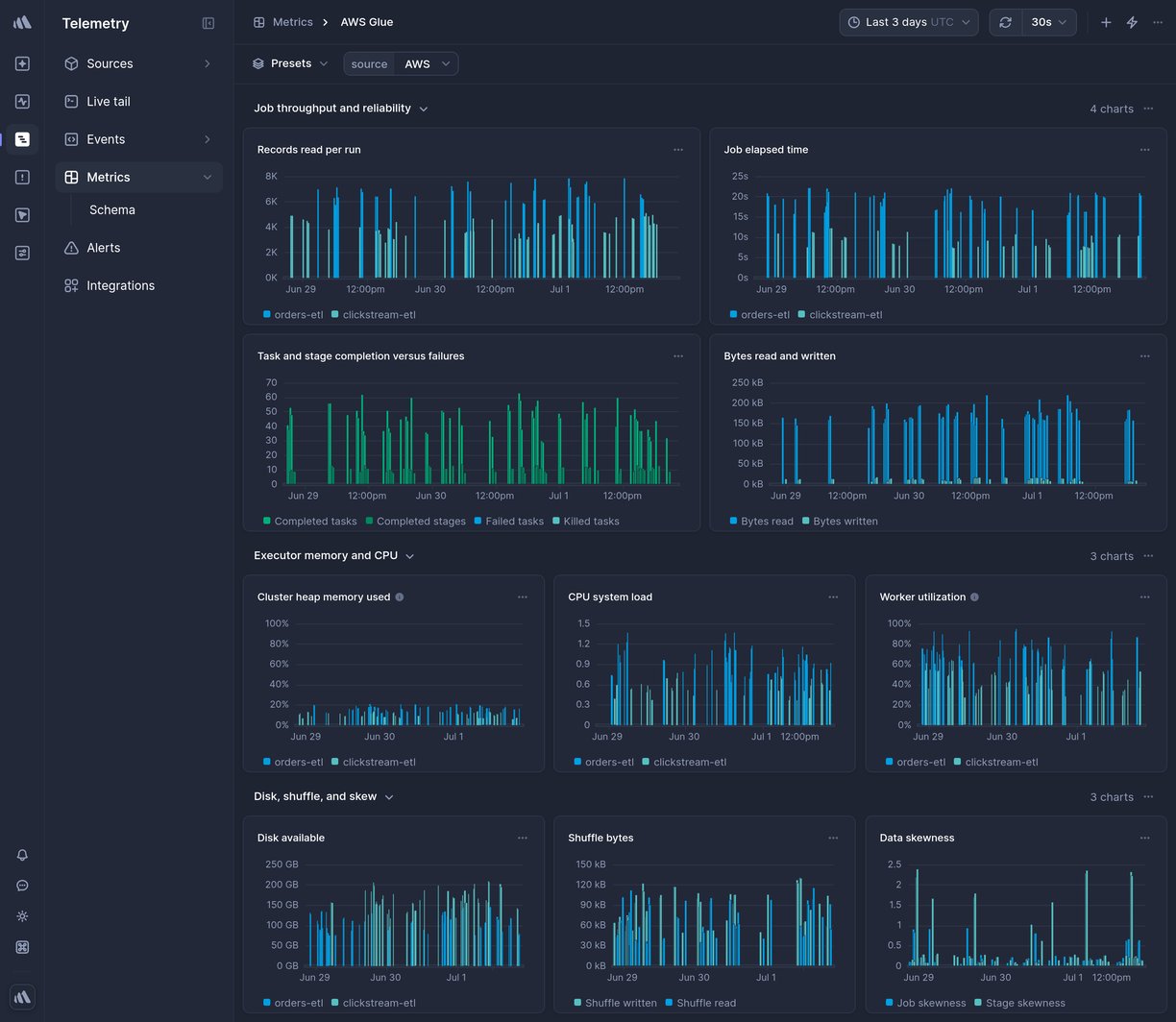Toggle the theme sun icon
Image resolution: width=1176 pixels, height=1022 pixels.
[22, 916]
